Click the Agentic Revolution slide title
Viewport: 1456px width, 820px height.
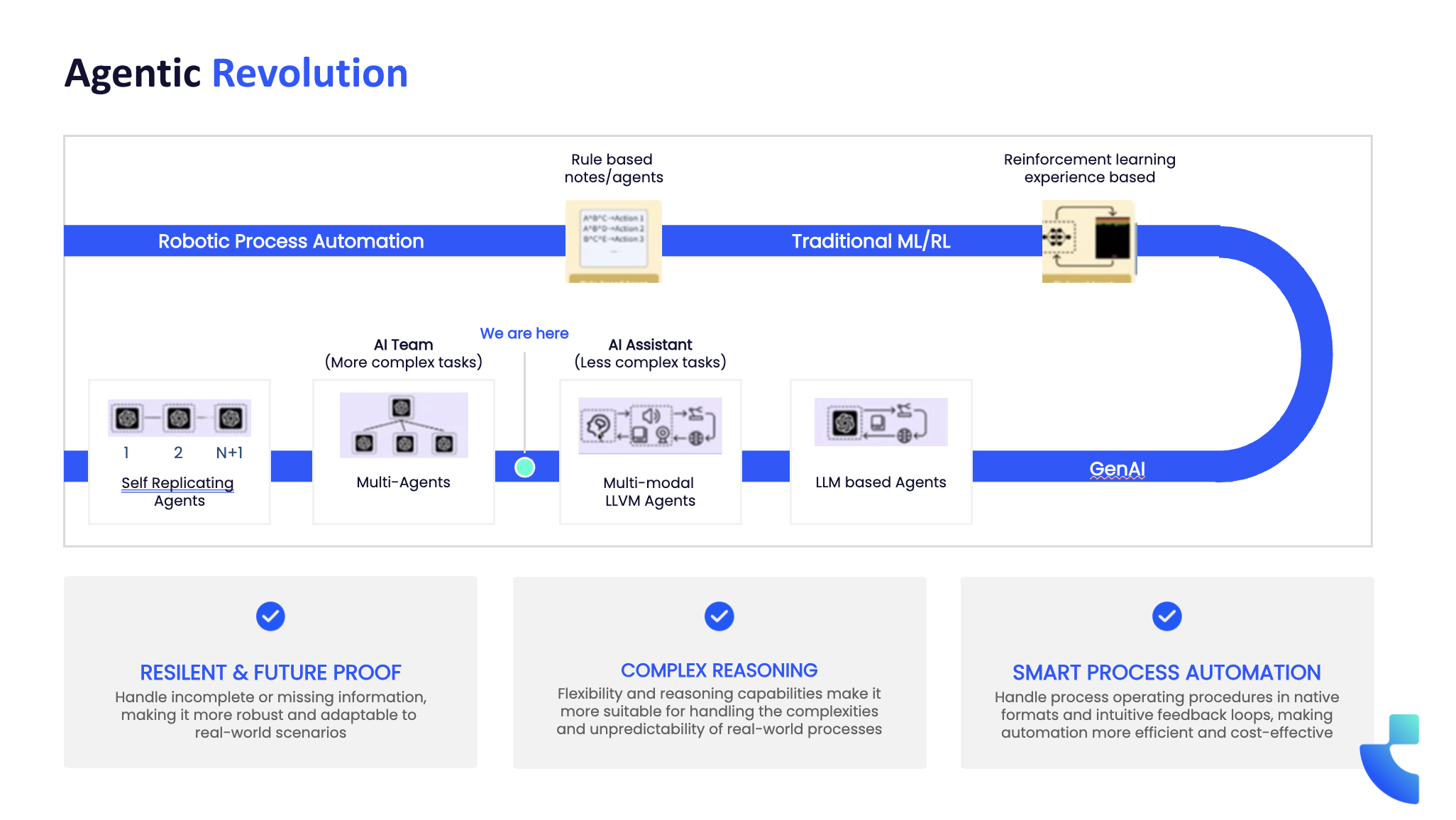click(x=236, y=73)
